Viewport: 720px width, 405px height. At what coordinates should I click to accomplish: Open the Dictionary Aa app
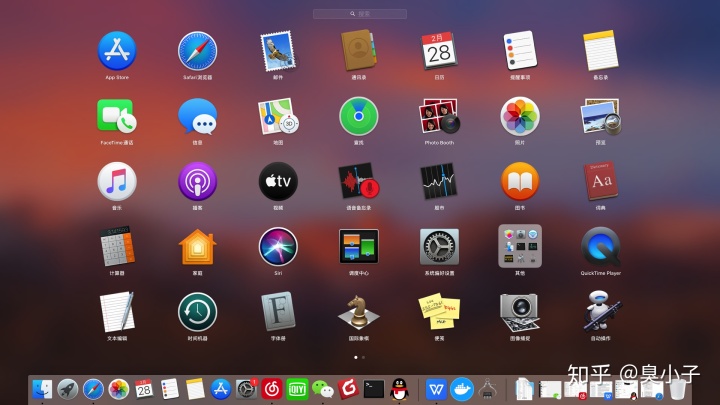601,181
